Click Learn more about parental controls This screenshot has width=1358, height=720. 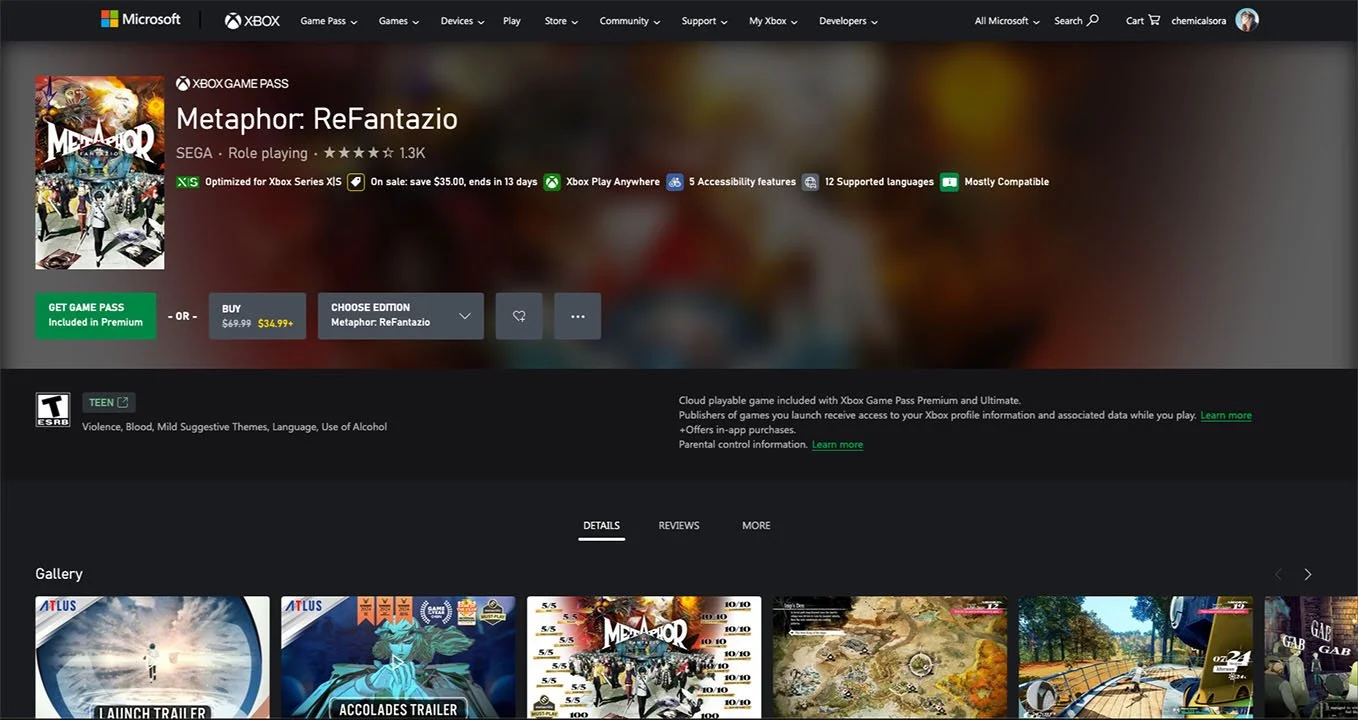click(837, 444)
